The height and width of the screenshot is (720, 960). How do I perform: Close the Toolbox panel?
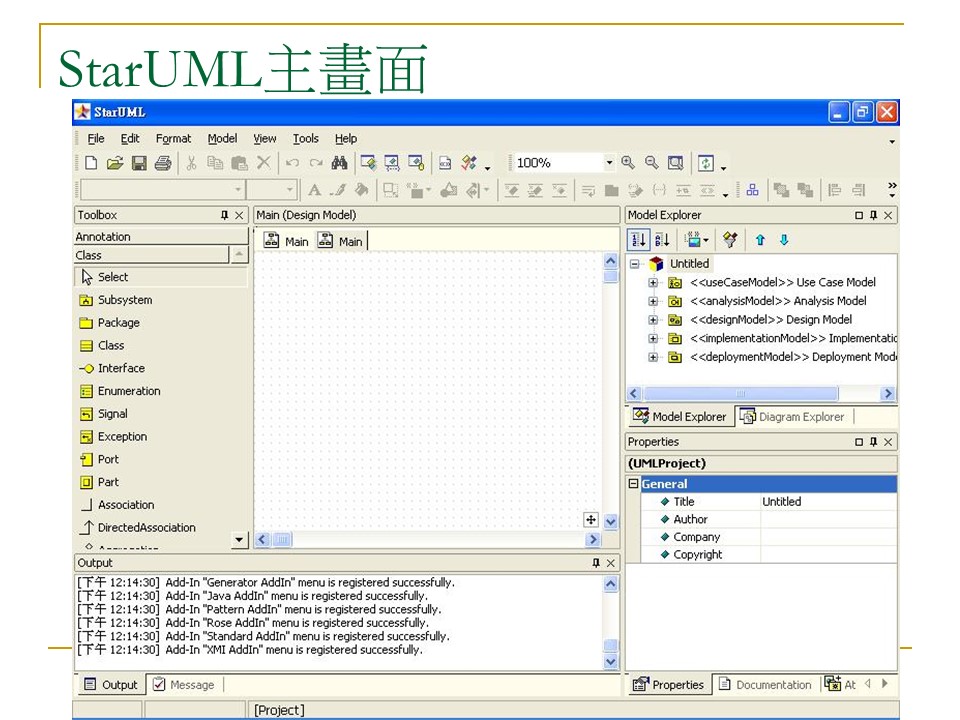(x=239, y=215)
